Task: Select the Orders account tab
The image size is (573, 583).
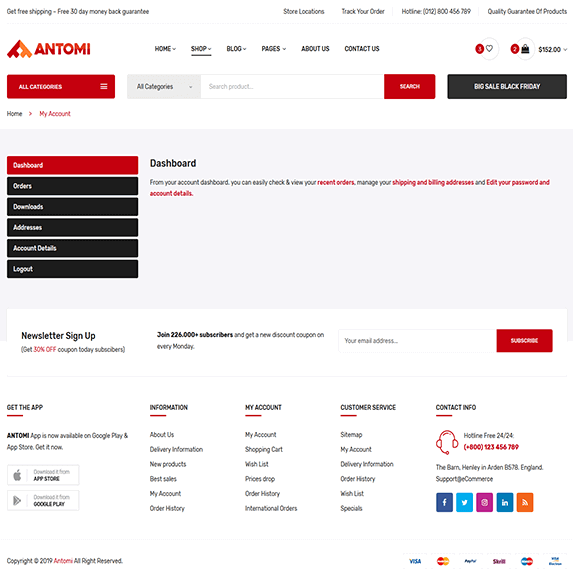Action: click(x=73, y=186)
